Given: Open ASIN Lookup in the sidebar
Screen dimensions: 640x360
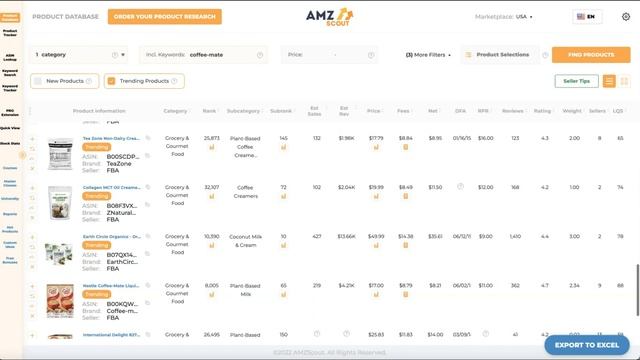Looking at the screenshot, I should (10, 57).
